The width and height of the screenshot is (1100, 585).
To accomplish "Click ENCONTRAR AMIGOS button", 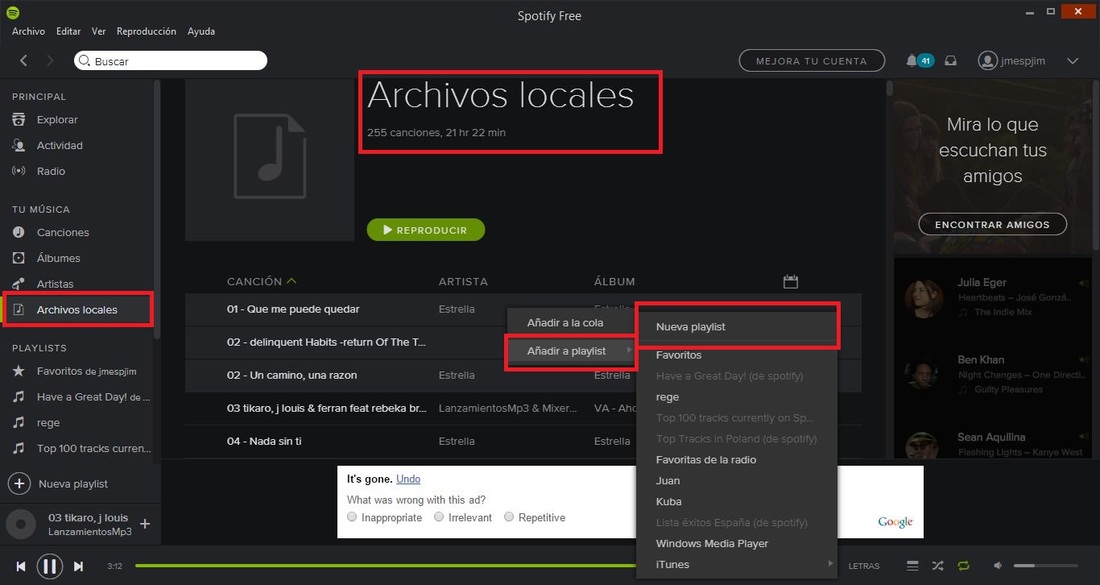I will pyautogui.click(x=993, y=224).
